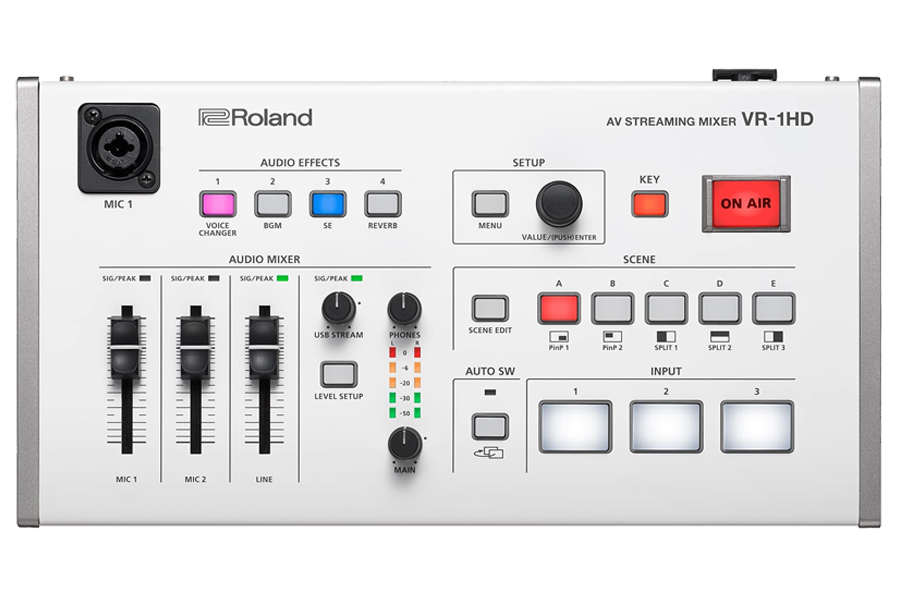Screen dimensions: 900x600
Task: Click the PinP 1 layout icon
Action: pyautogui.click(x=559, y=337)
